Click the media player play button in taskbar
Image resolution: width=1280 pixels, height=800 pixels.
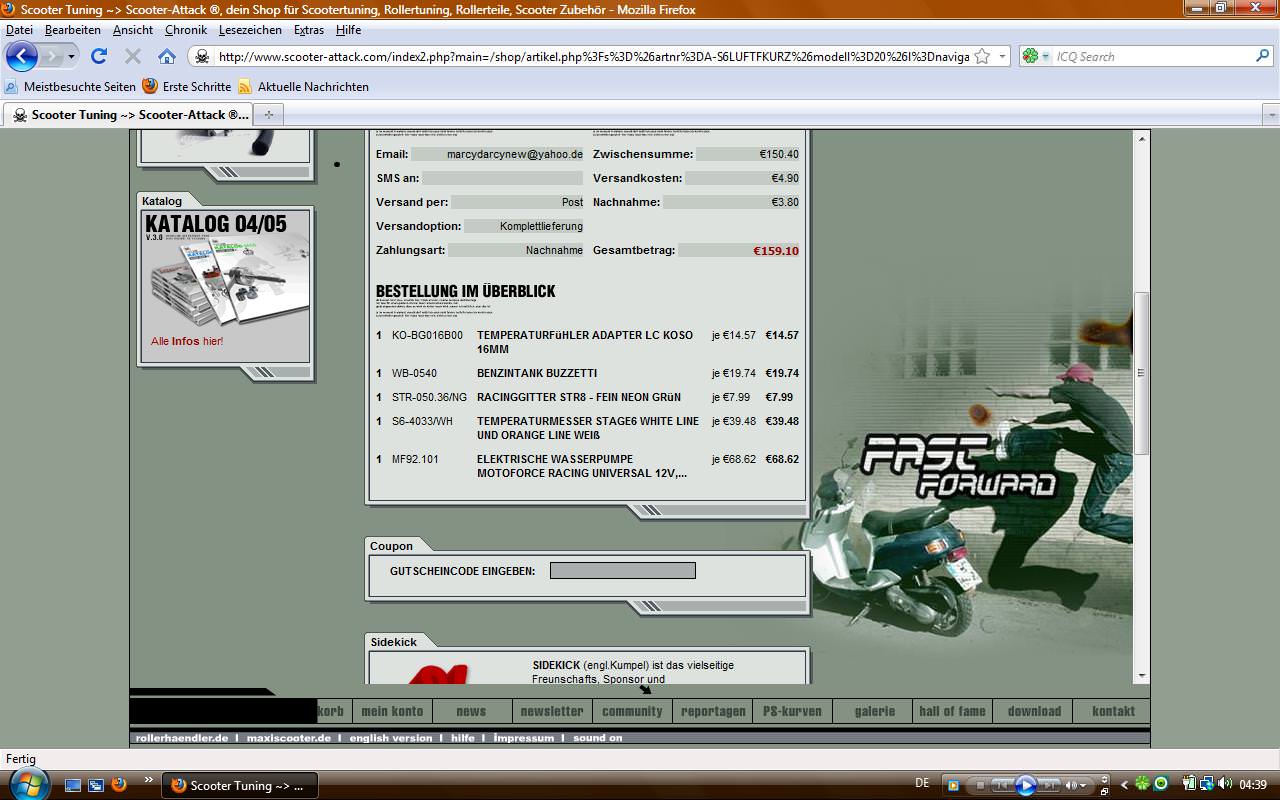pos(1025,785)
